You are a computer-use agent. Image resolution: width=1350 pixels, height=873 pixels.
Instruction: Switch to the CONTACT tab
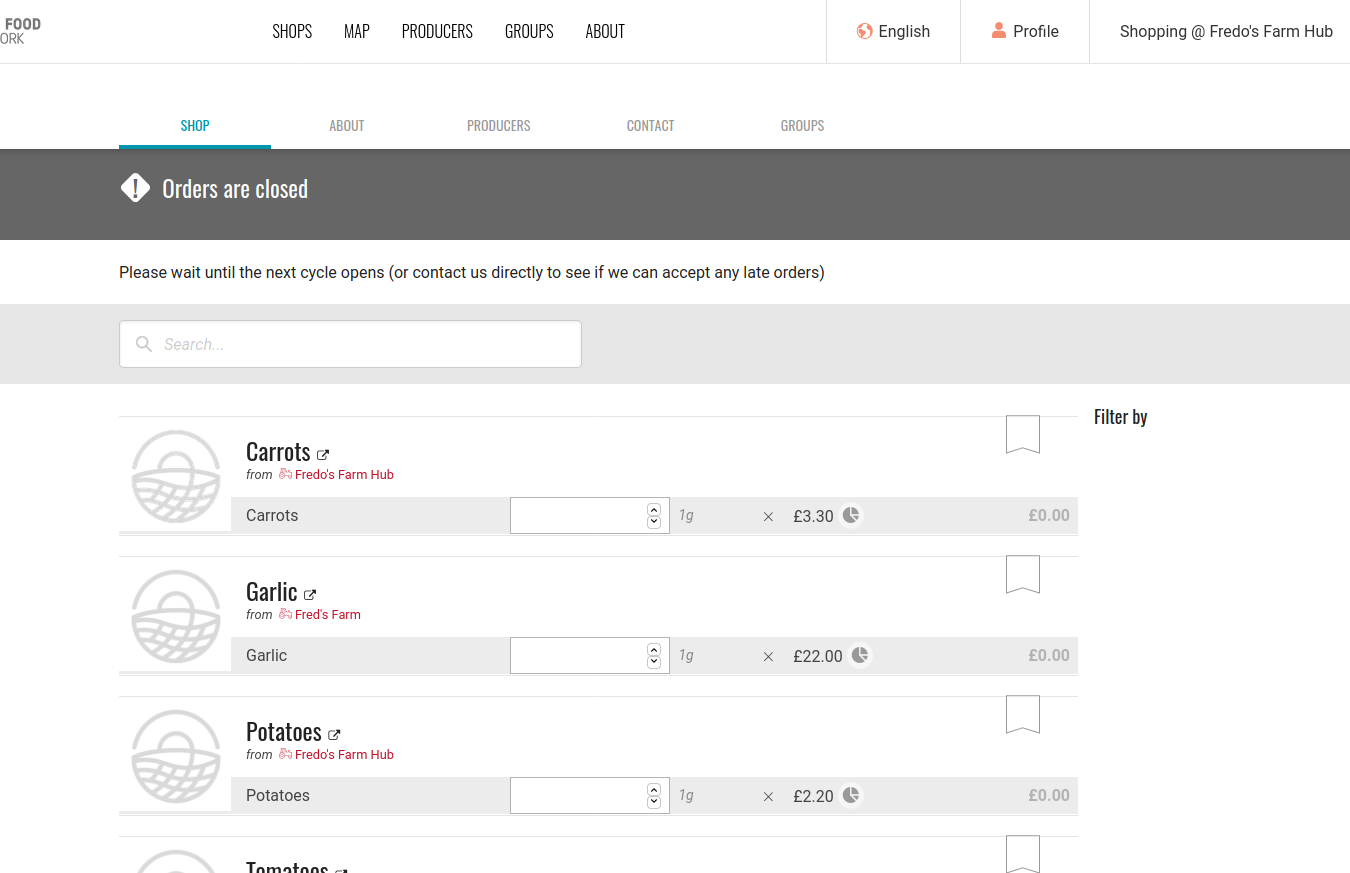pyautogui.click(x=651, y=126)
